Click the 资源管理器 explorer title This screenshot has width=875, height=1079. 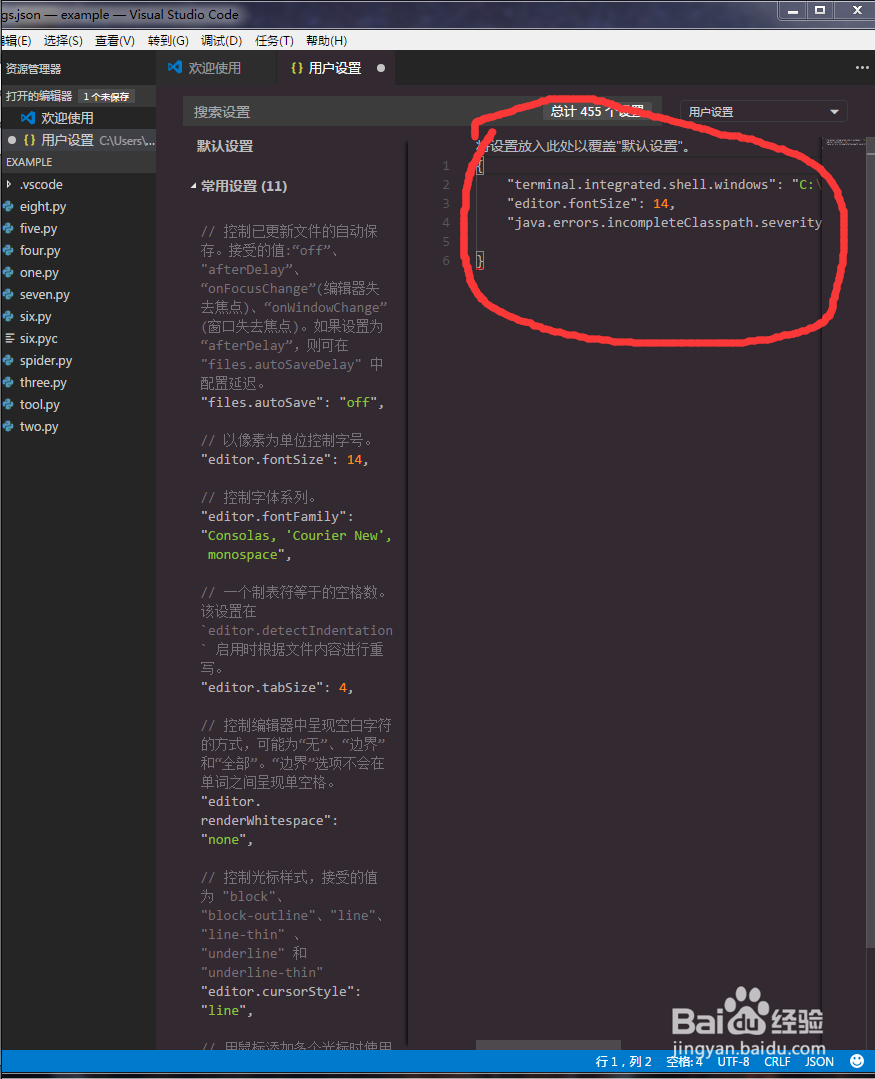click(34, 69)
